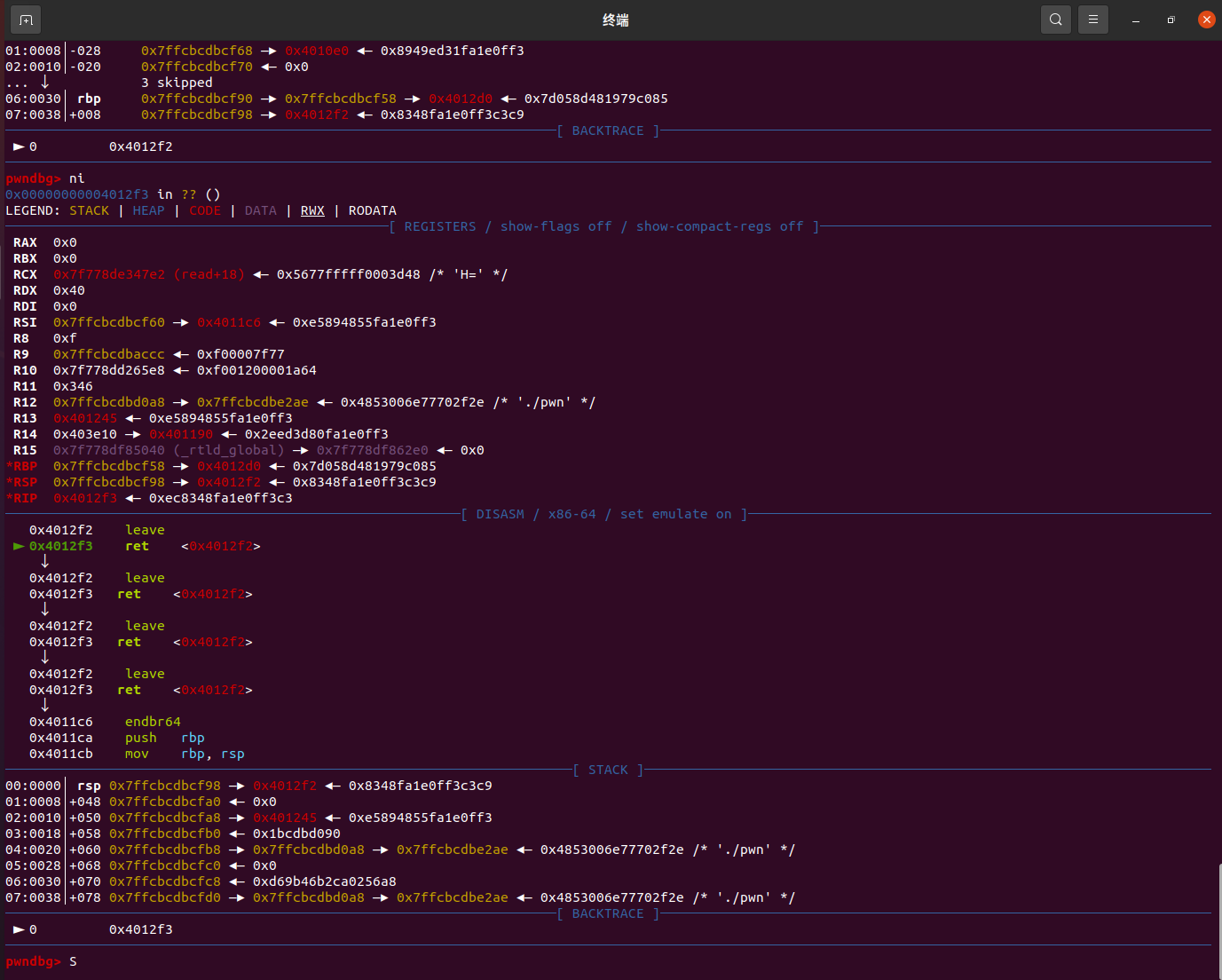Click the R14 value 0x403e10
Image resolution: width=1222 pixels, height=980 pixels.
click(x=85, y=434)
